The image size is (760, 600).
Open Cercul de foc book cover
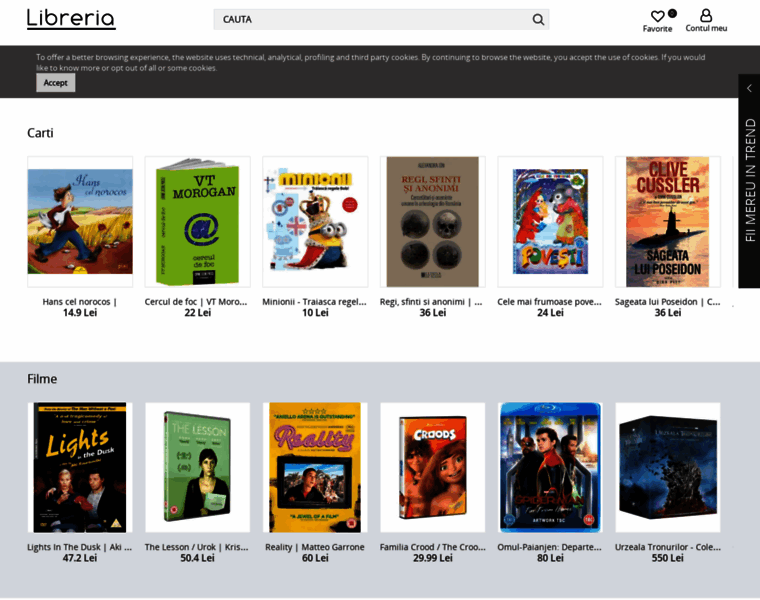(x=198, y=221)
